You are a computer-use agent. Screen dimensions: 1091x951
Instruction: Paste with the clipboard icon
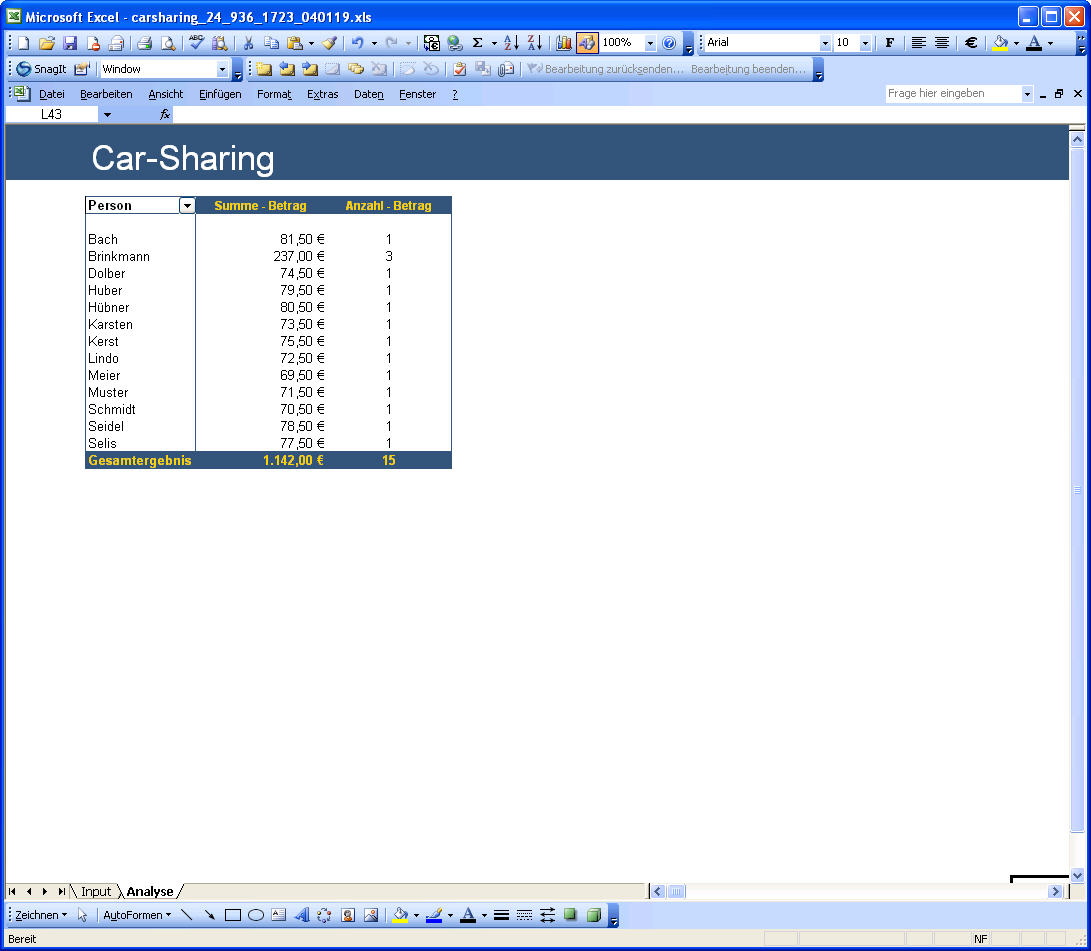295,43
